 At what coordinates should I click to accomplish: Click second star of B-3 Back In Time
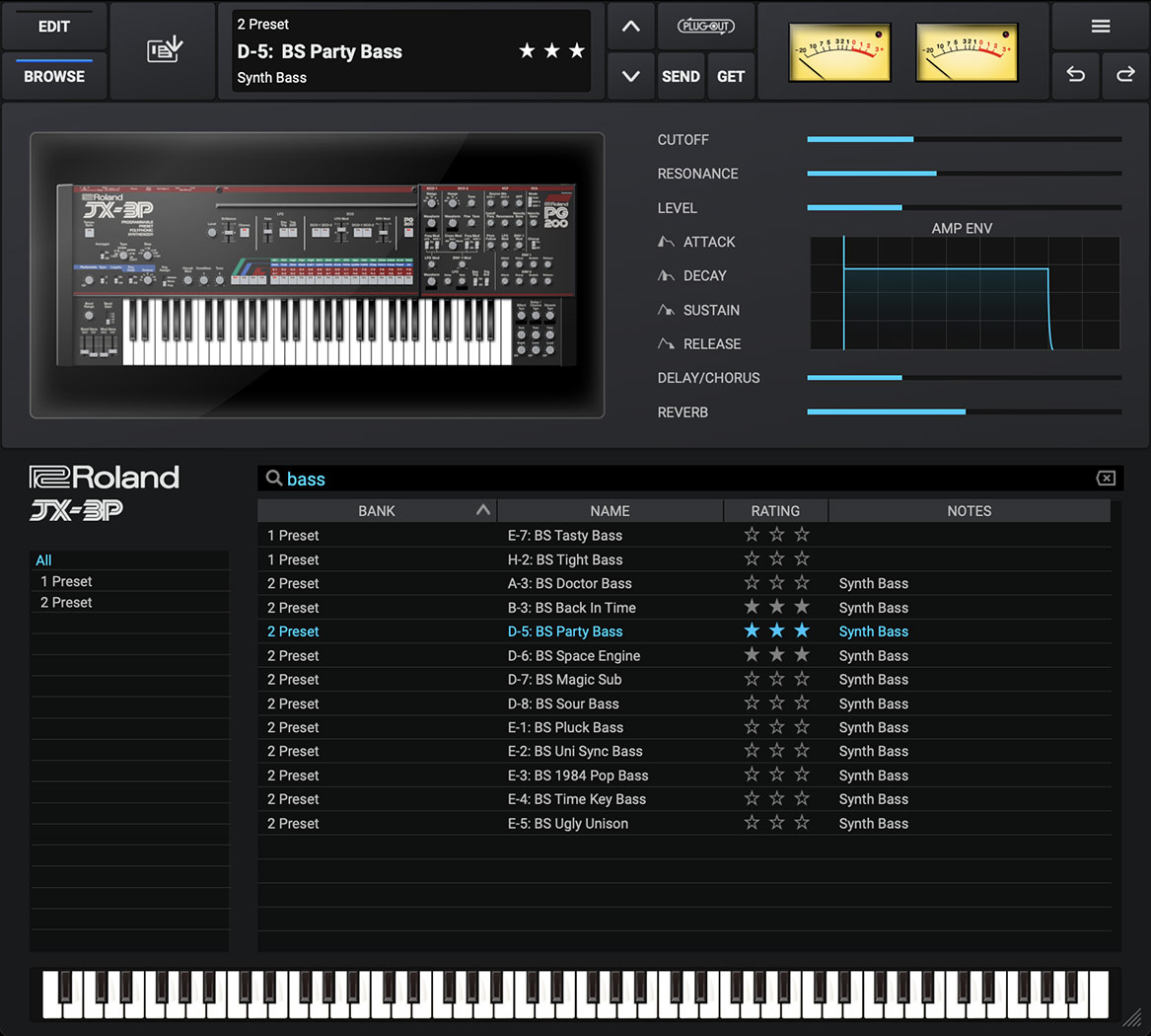(x=776, y=607)
